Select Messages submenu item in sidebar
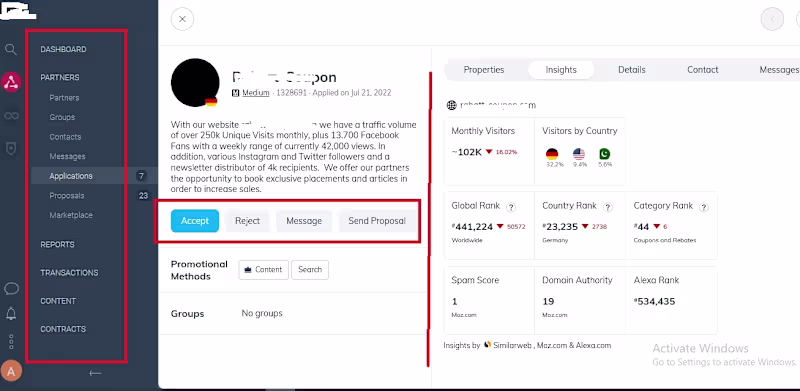 [67, 156]
